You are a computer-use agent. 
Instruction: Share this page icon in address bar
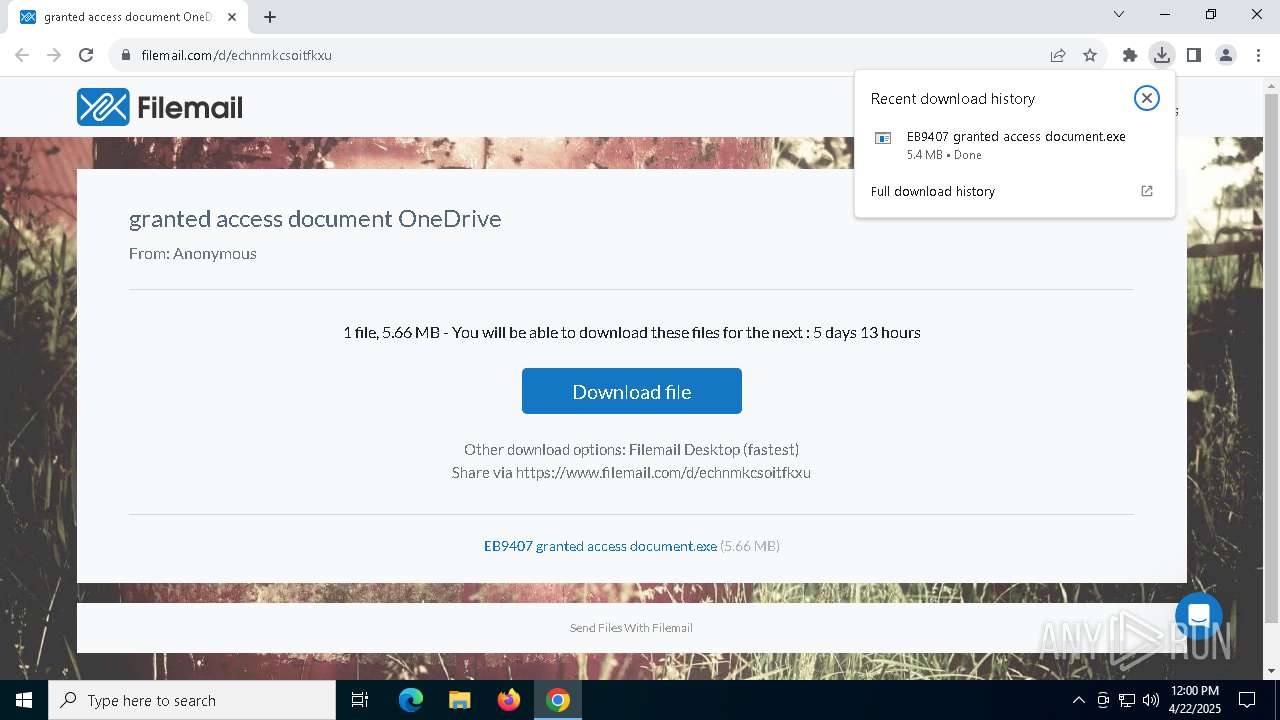1058,55
